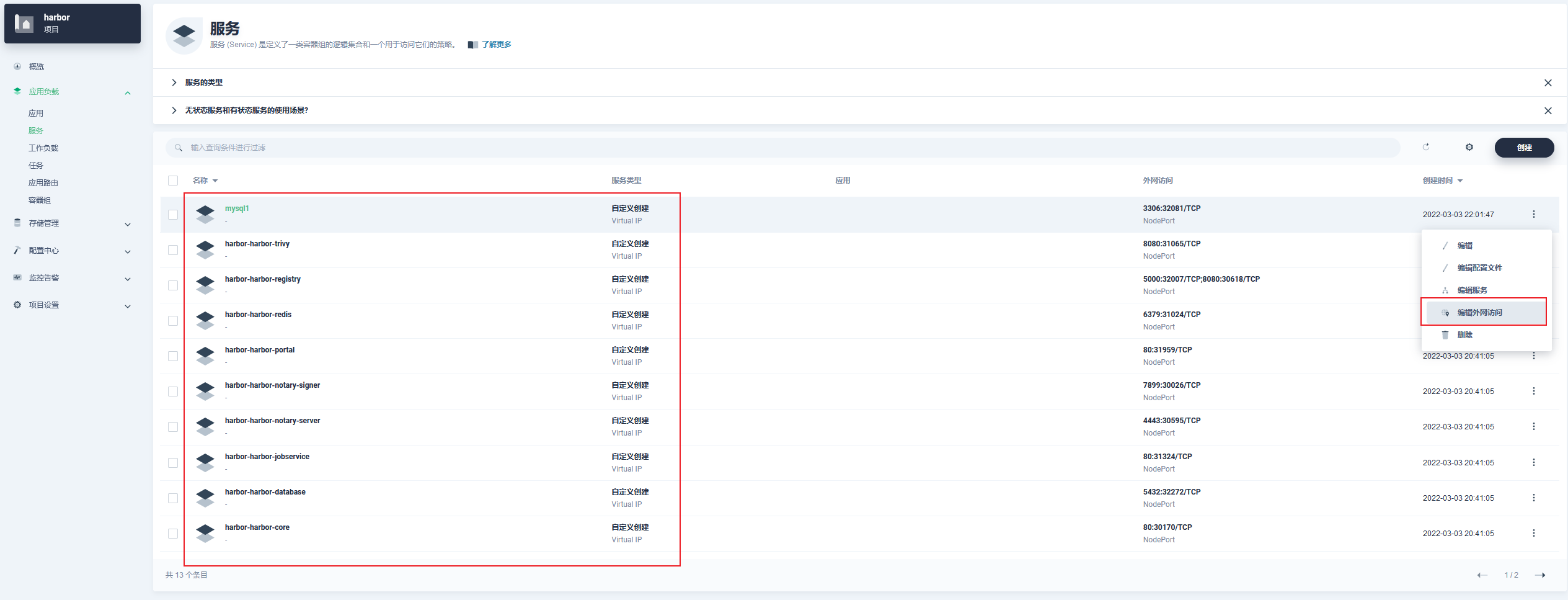Expand the 配置中心 sidebar group
This screenshot has height=600, width=1568.
tap(128, 252)
